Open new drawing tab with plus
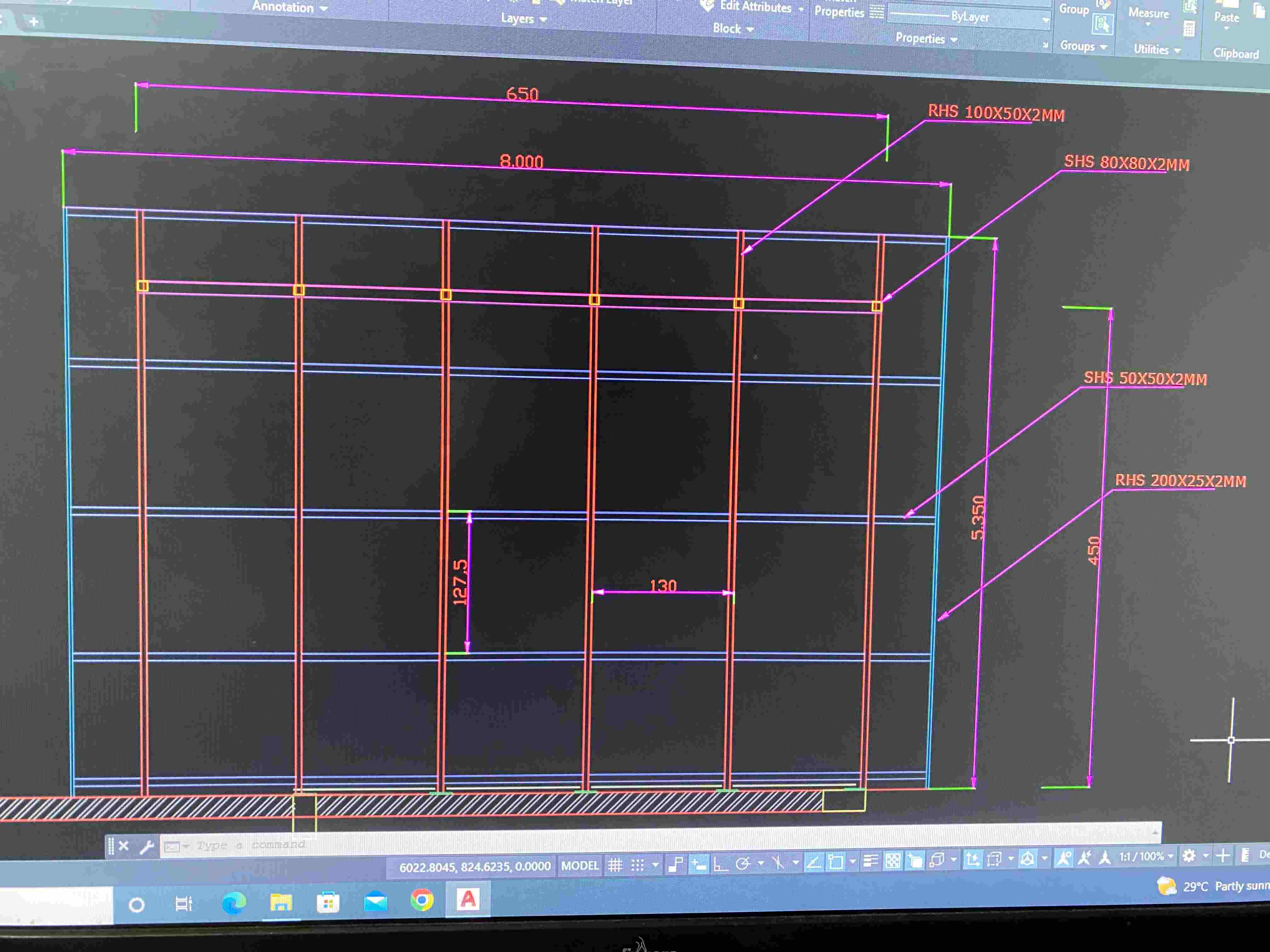The image size is (1270, 952). [x=34, y=22]
